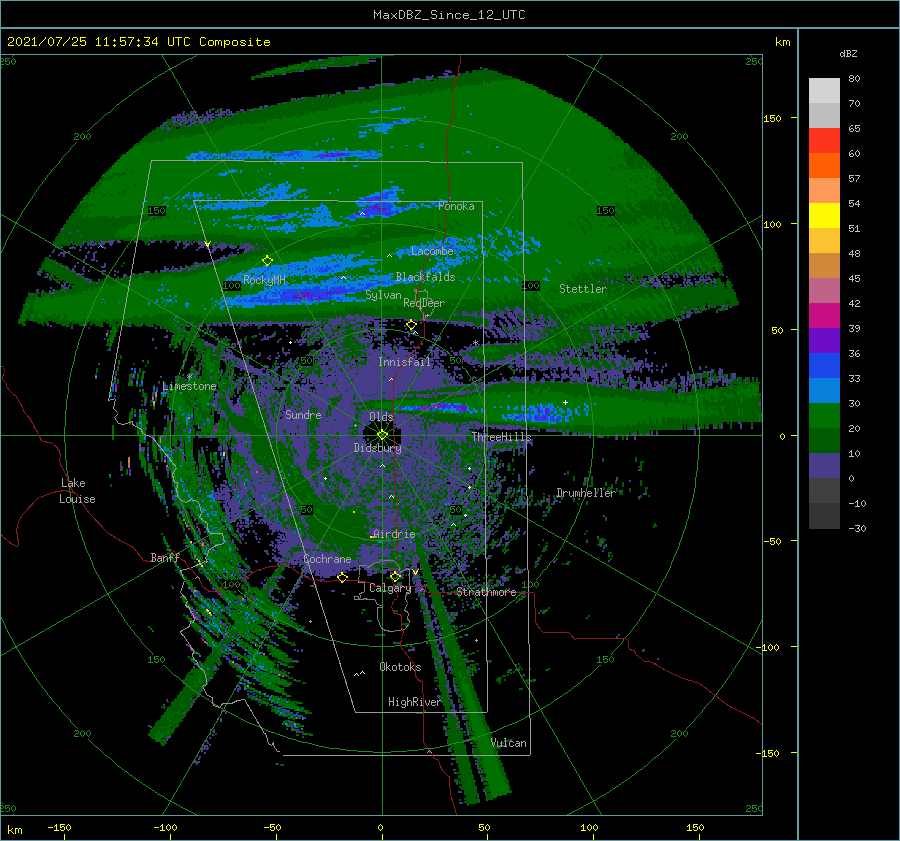Click the yellow marker below RedDeer

tap(412, 325)
